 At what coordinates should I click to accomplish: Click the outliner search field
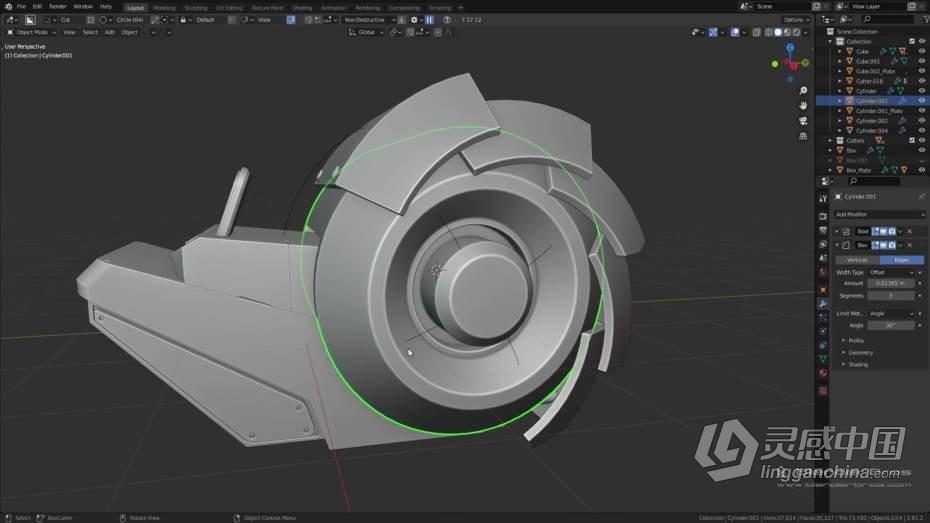pos(888,20)
